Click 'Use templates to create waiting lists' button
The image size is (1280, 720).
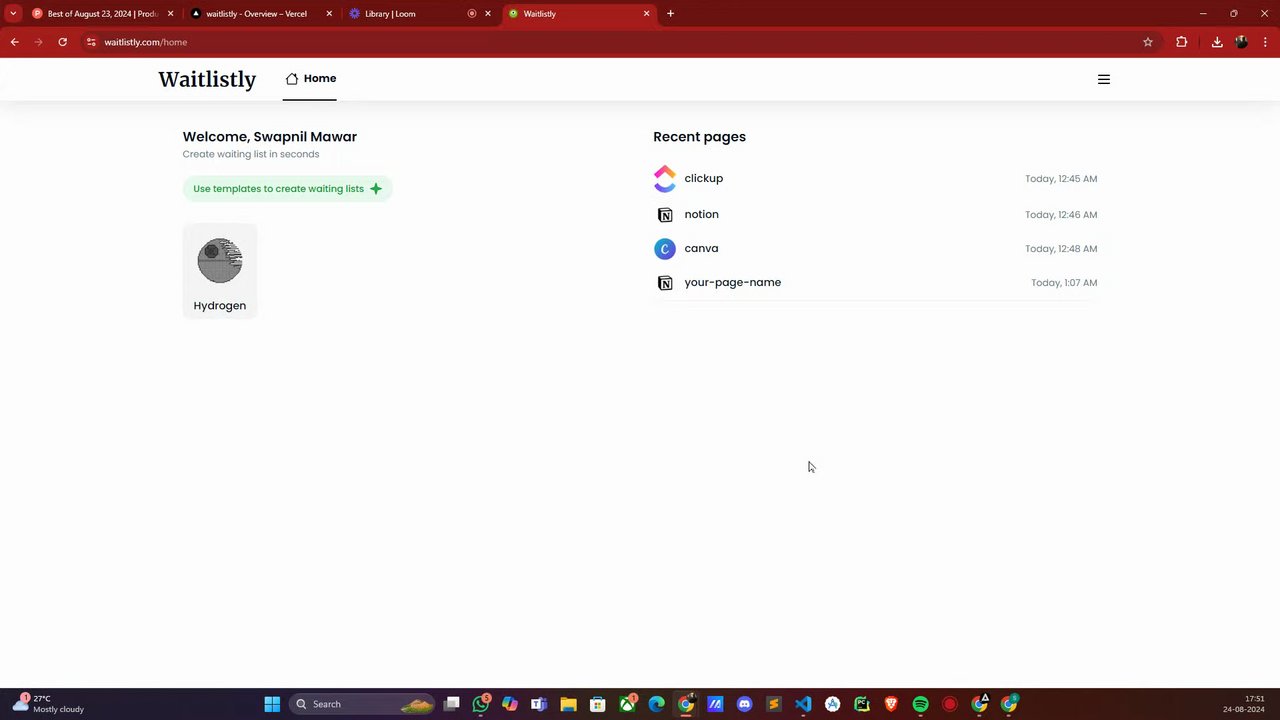click(287, 189)
